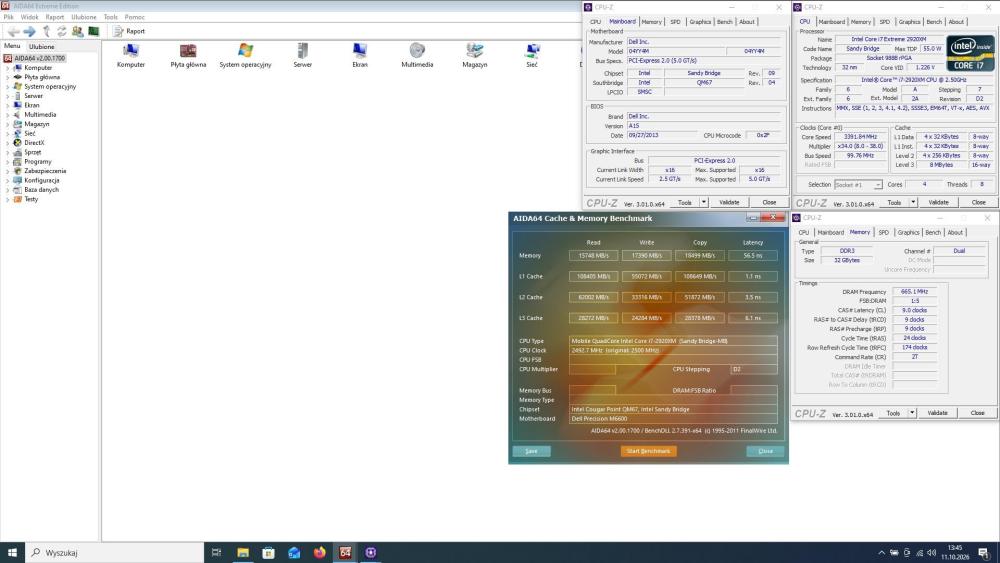1000x563 pixels.
Task: Open SPD tab in the CPU-Z CPU window
Action: click(x=885, y=22)
